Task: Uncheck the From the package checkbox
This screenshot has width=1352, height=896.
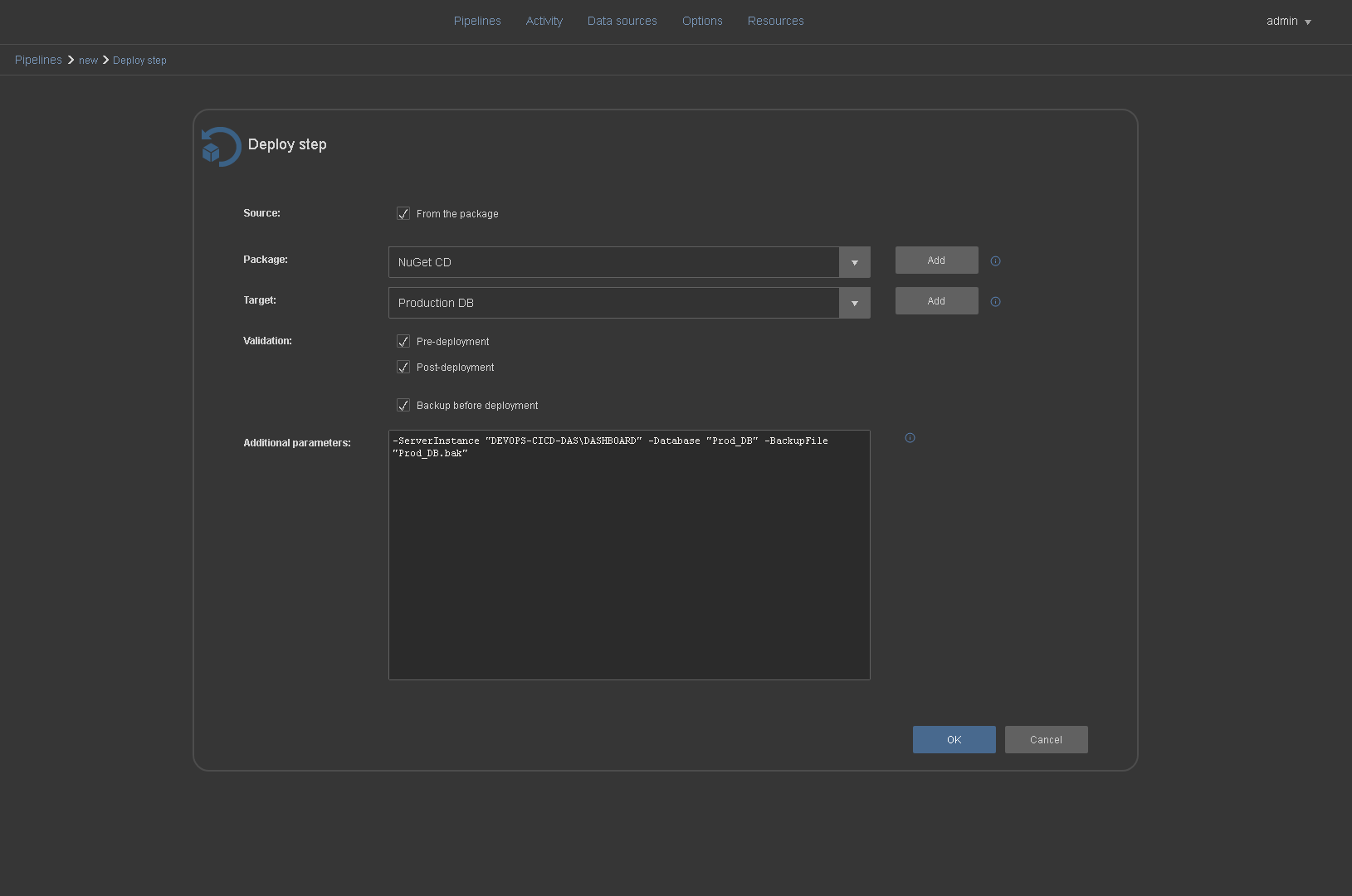Action: coord(403,214)
